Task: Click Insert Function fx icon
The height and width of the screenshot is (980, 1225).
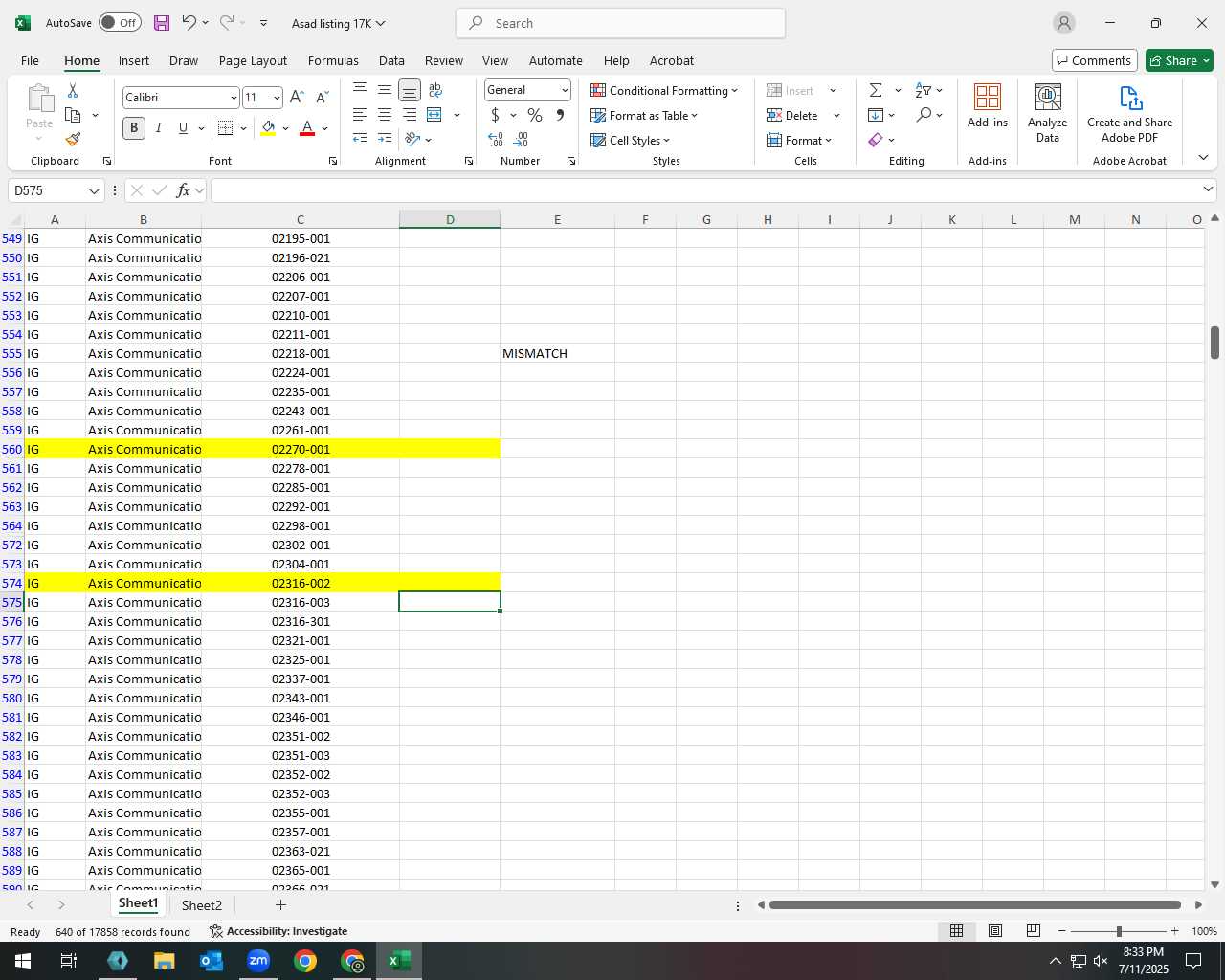Action: click(x=184, y=190)
